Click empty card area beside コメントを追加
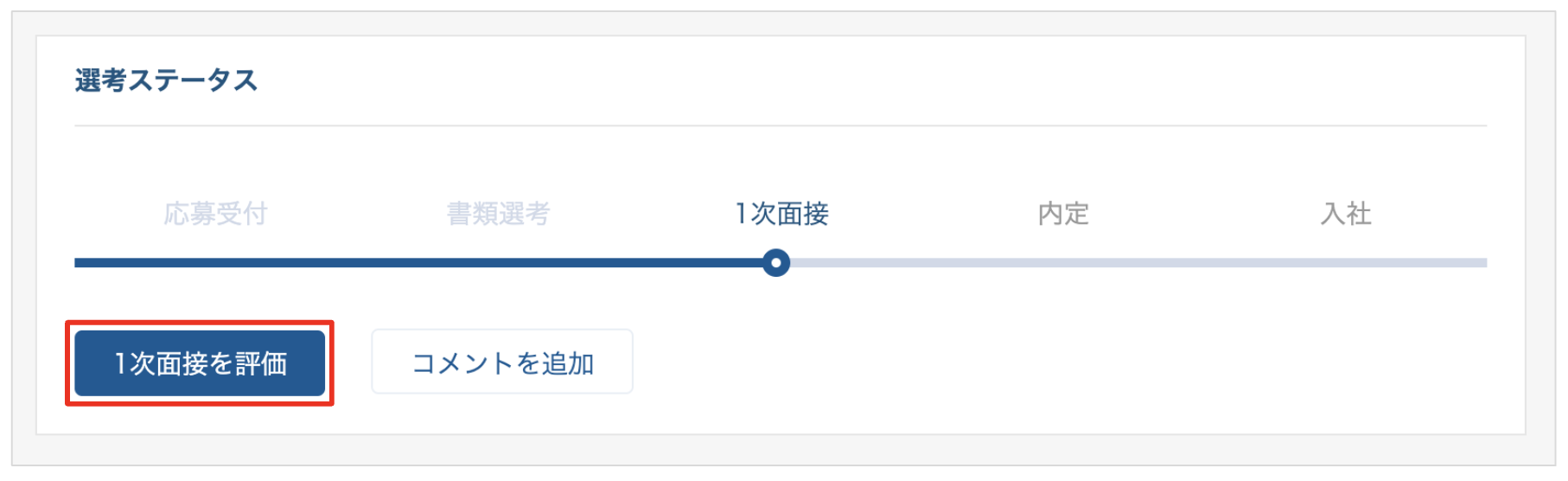This screenshot has height=481, width=1568. pos(1037,363)
